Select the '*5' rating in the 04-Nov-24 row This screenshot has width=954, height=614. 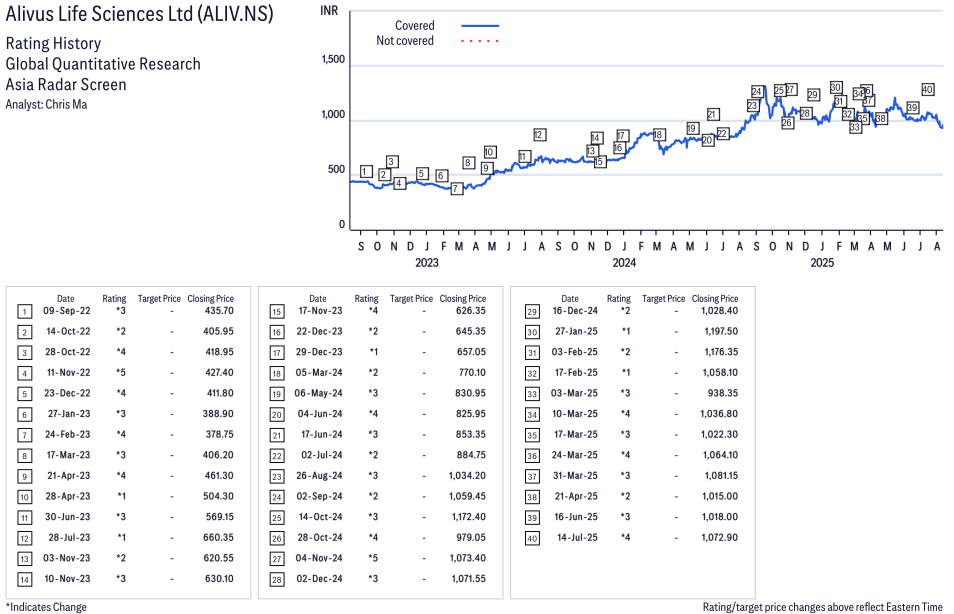pyautogui.click(x=374, y=559)
